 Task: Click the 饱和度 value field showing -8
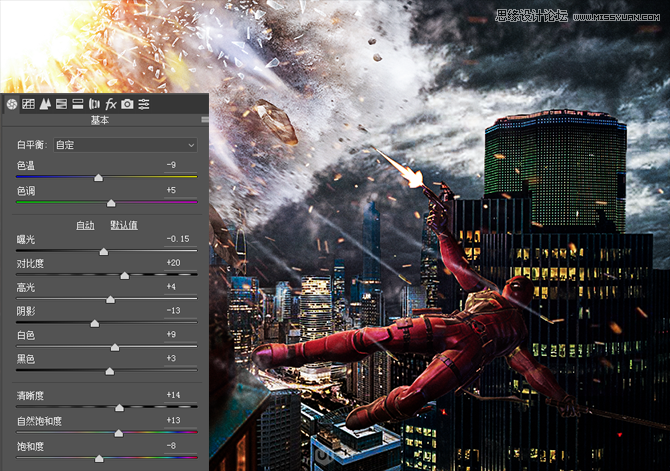[x=180, y=446]
